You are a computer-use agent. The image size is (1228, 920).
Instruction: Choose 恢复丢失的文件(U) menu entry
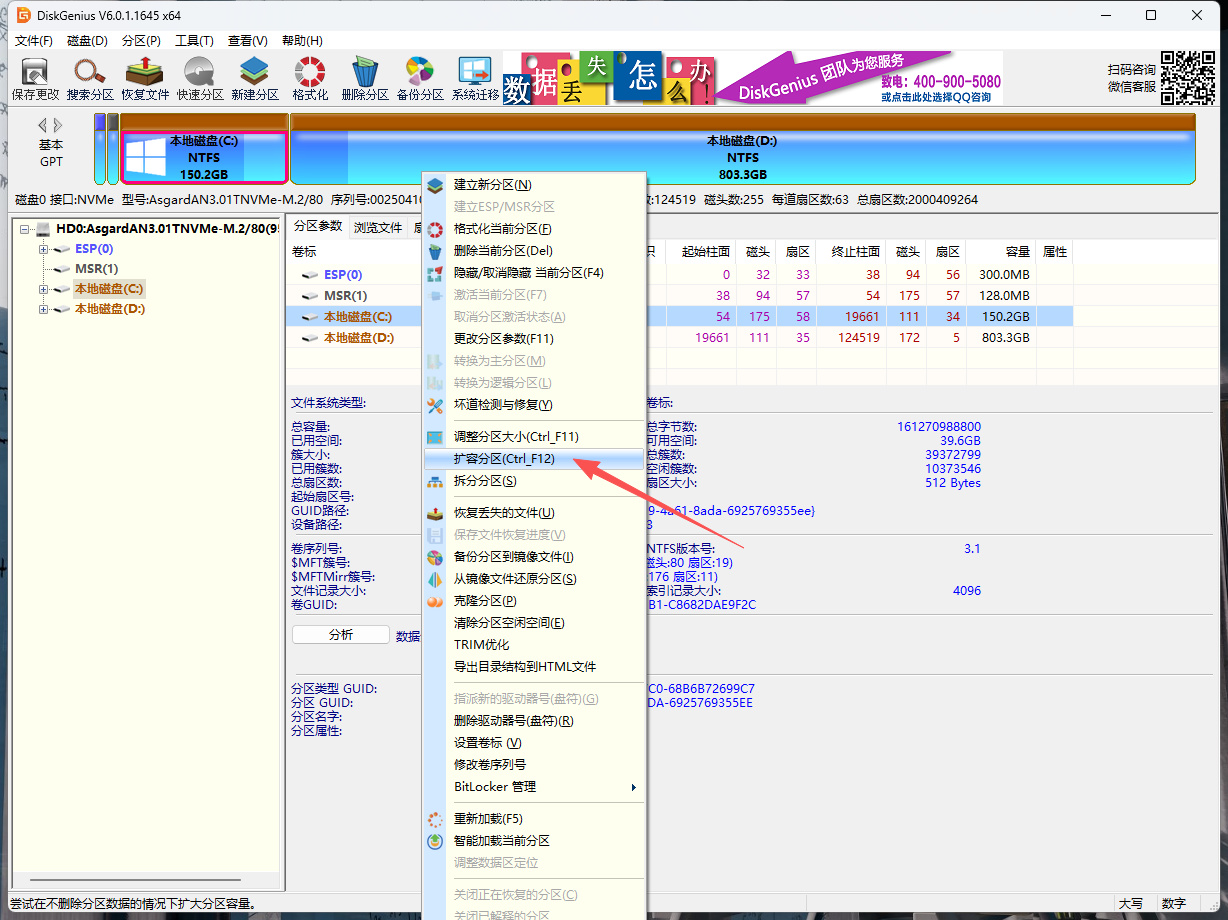534,513
